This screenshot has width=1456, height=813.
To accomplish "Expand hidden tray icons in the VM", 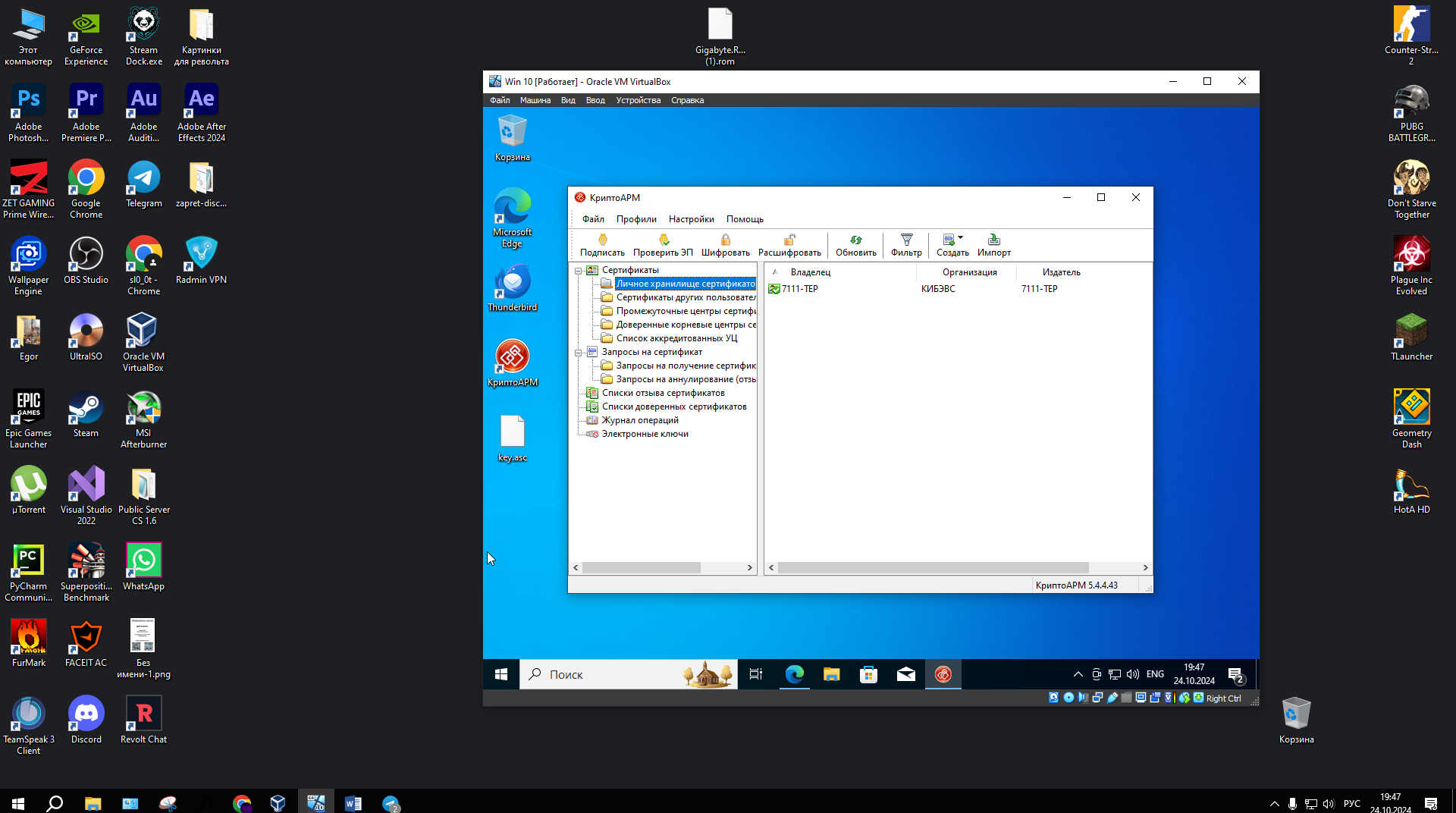I will (x=1078, y=674).
